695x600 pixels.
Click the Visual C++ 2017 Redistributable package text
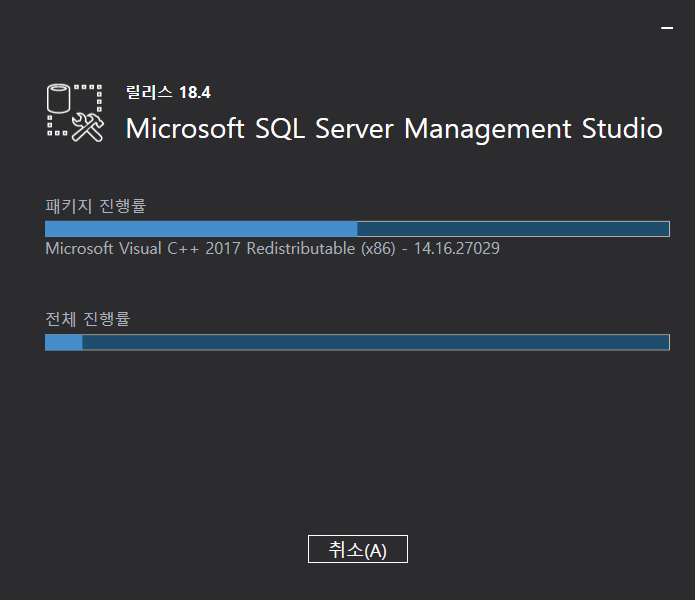coord(272,249)
